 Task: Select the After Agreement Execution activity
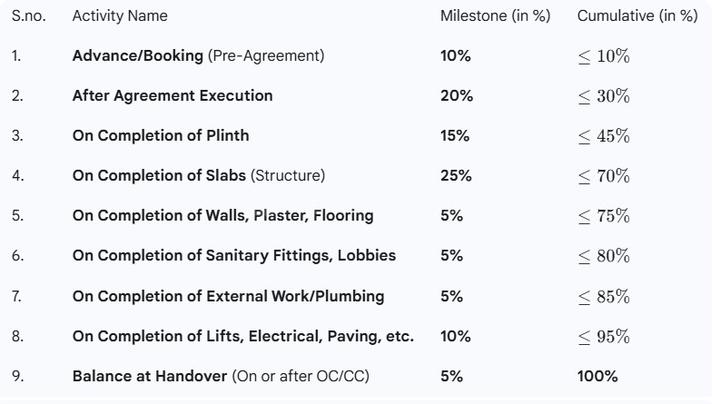pyautogui.click(x=172, y=96)
